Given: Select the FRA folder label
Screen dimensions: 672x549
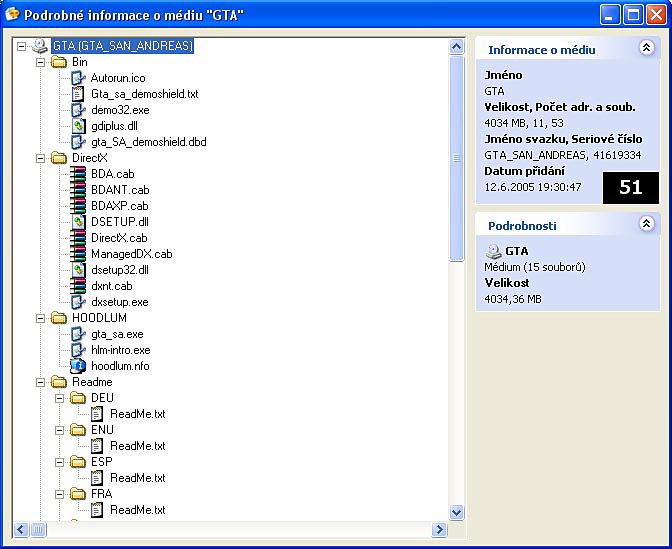Looking at the screenshot, I should pyautogui.click(x=102, y=494).
